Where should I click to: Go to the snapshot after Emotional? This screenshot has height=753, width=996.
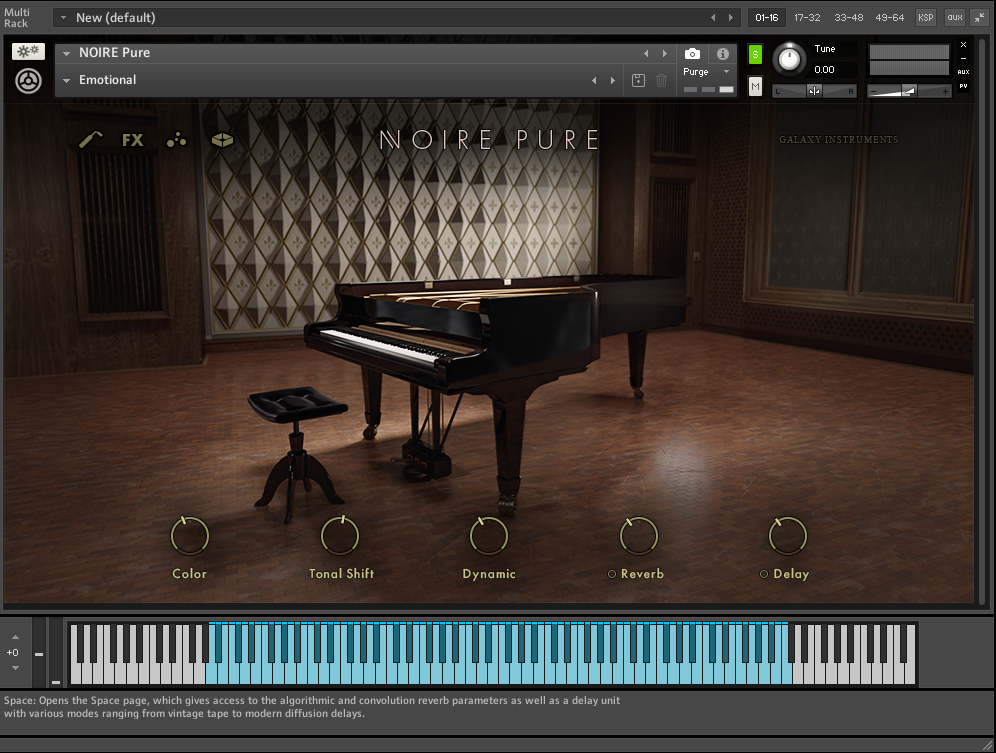coord(612,80)
